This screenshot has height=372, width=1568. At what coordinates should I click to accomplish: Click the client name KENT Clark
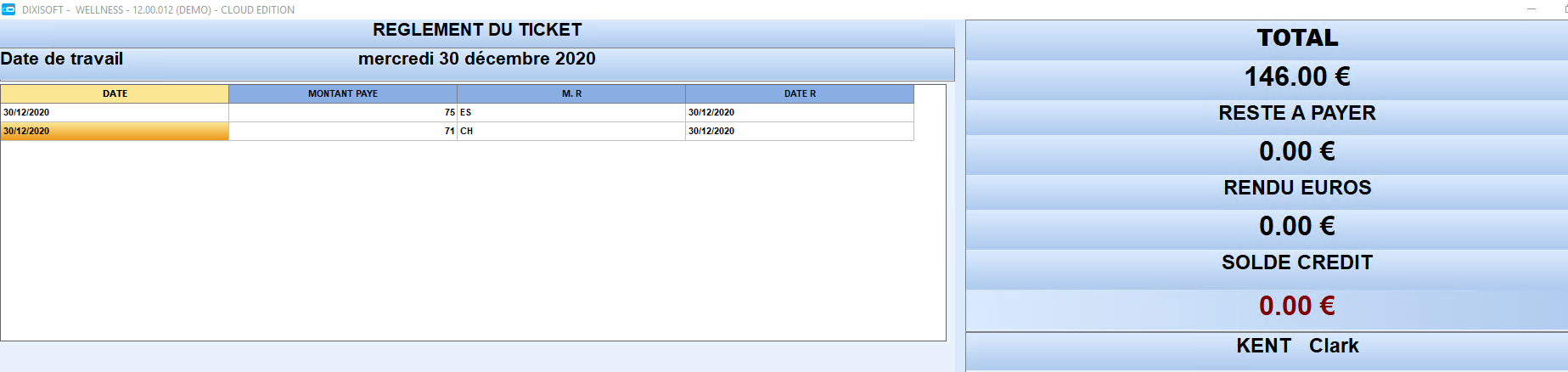(x=1297, y=346)
